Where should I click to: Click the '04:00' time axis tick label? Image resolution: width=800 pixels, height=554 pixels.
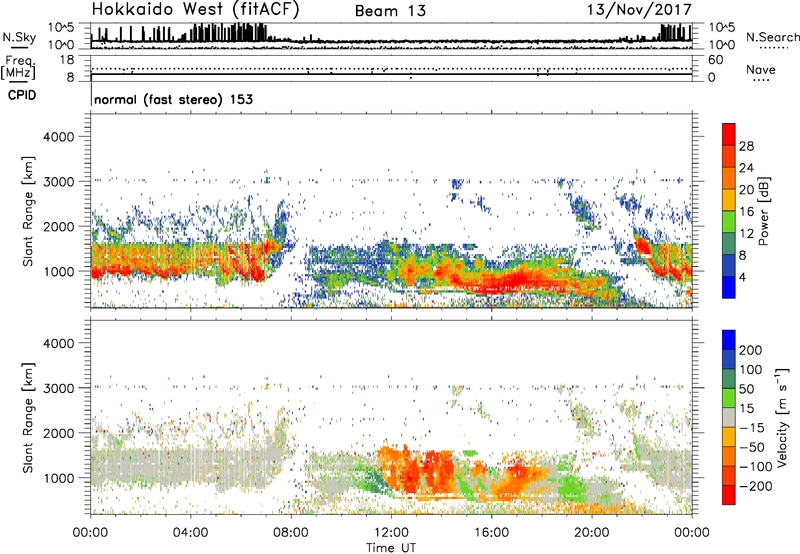191,533
